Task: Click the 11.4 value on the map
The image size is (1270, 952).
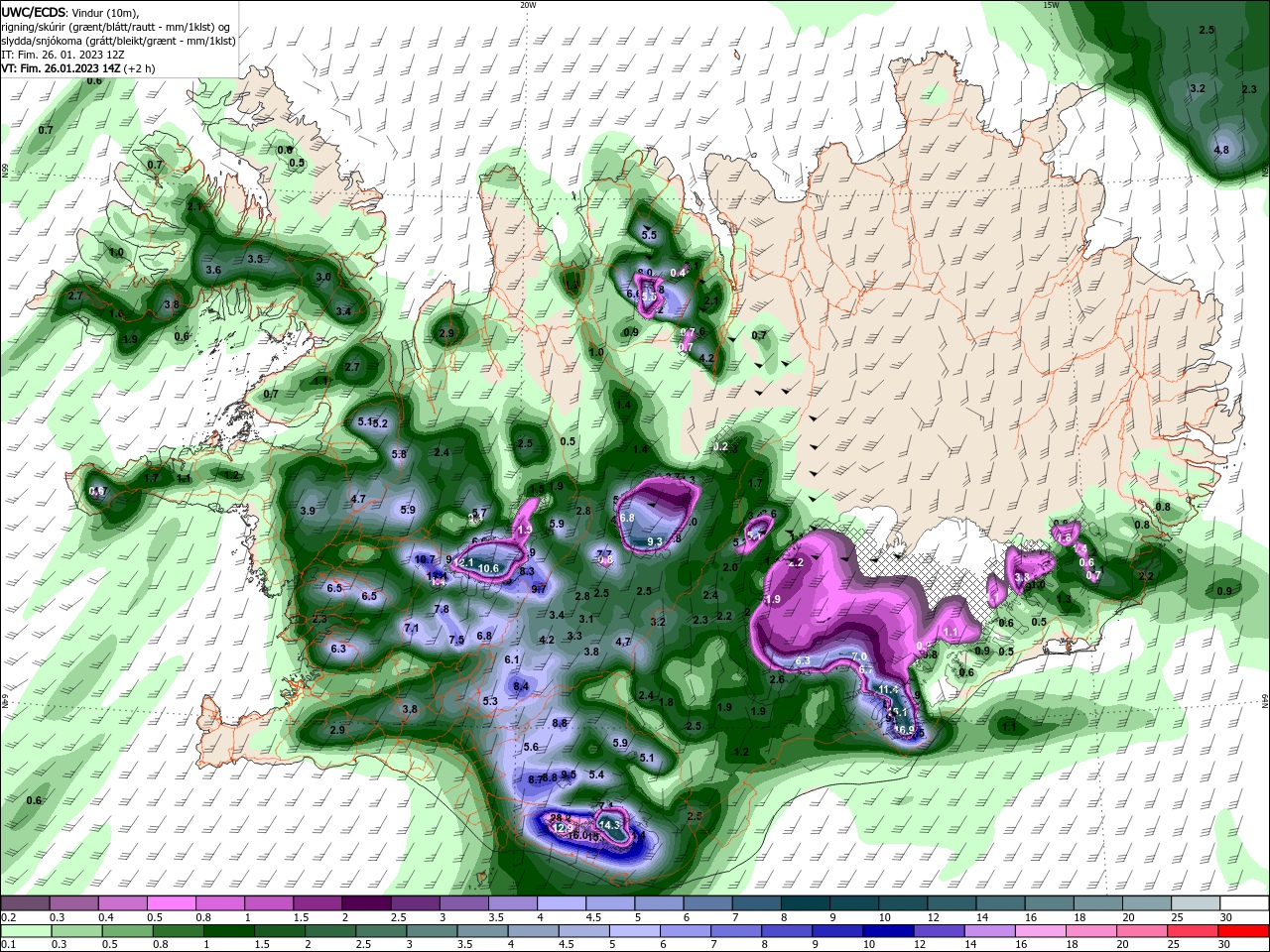Action: 889,689
